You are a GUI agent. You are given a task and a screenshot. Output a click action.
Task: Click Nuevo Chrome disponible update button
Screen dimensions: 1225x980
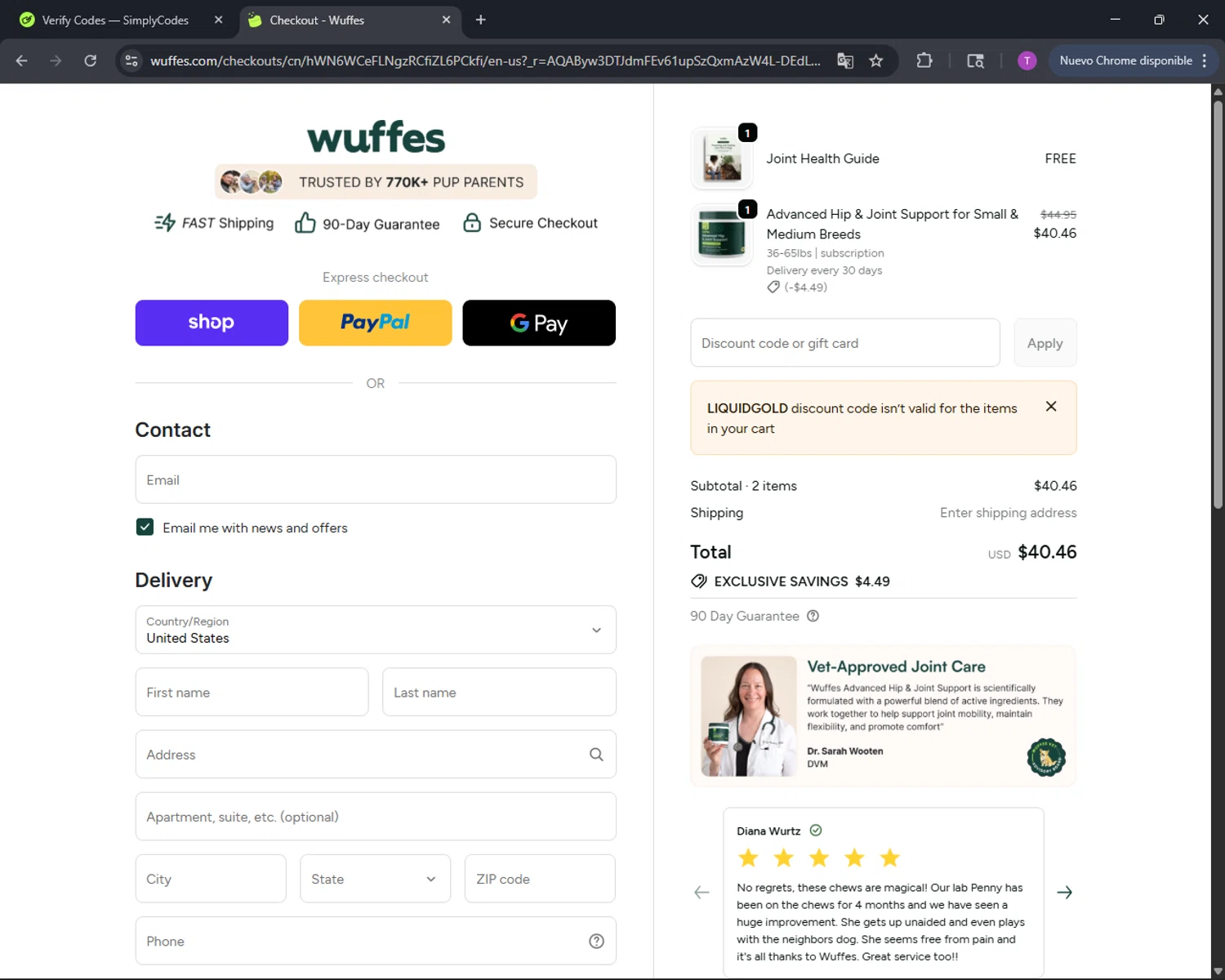click(x=1125, y=60)
